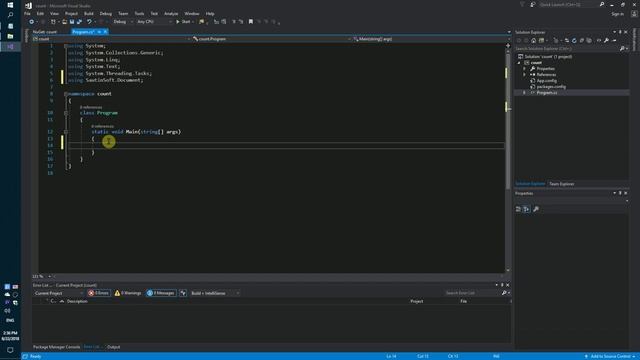Click the Quick Launch search icon
This screenshot has height=360, width=640.
tap(602, 4)
